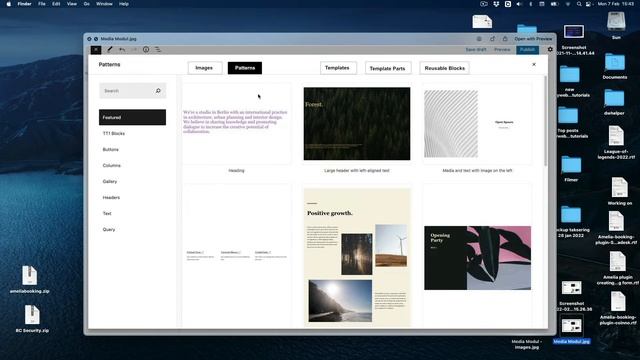The height and width of the screenshot is (360, 640).
Task: Open the Window menu in menu bar
Action: tap(104, 4)
